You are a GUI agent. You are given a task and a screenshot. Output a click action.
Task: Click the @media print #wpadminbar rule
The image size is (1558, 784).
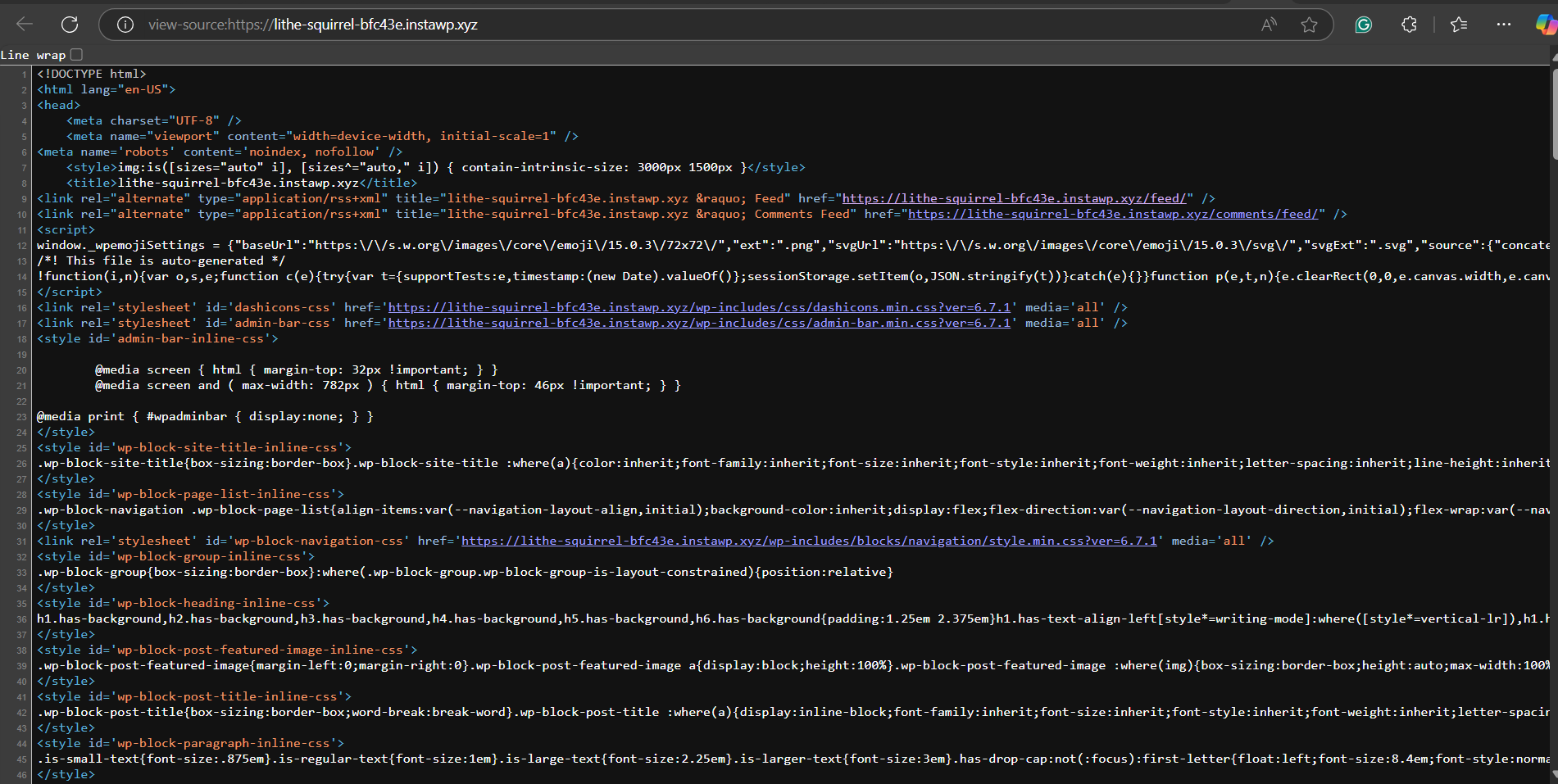(x=205, y=416)
